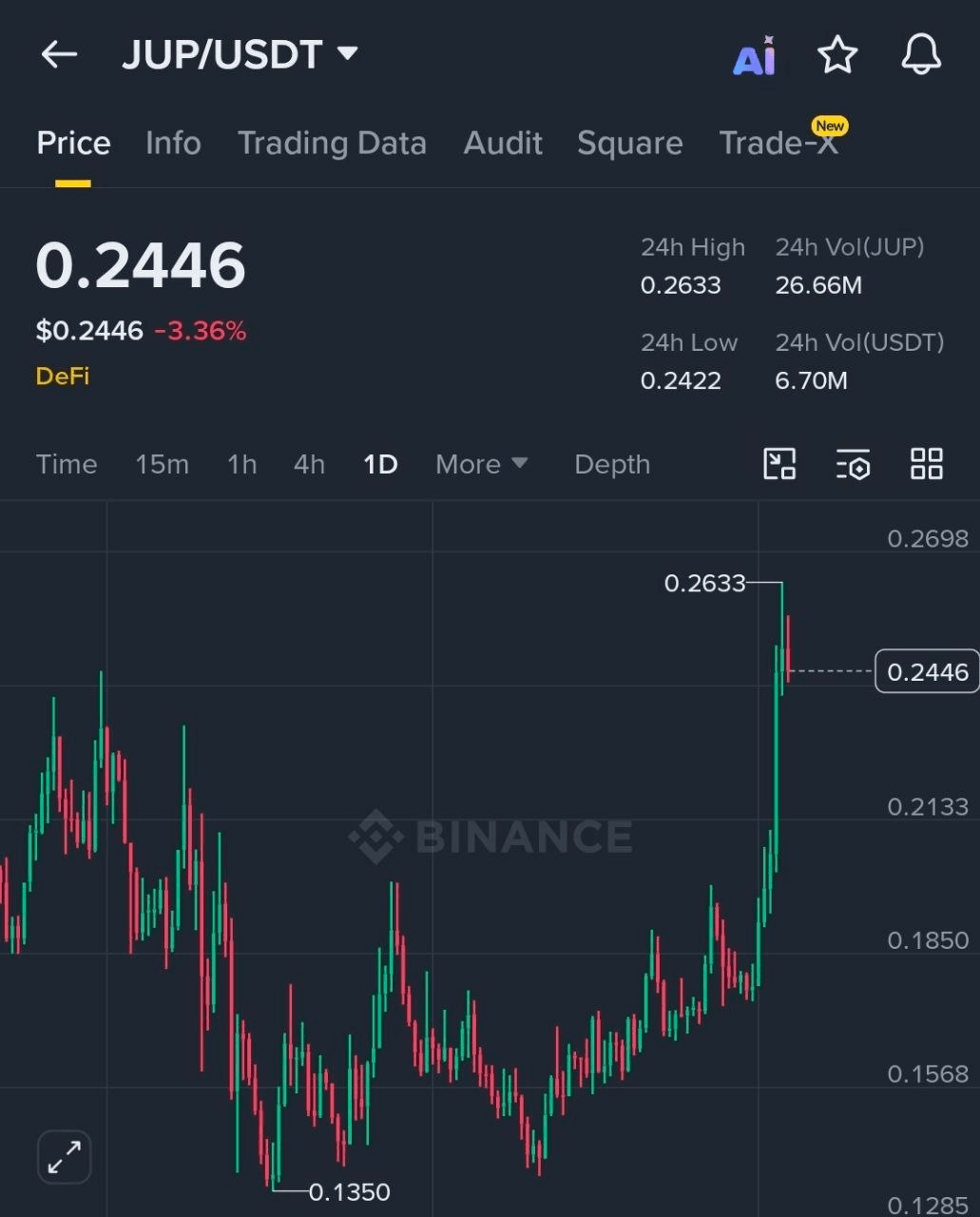Open the Square tab
The width and height of the screenshot is (980, 1217).
(x=630, y=144)
